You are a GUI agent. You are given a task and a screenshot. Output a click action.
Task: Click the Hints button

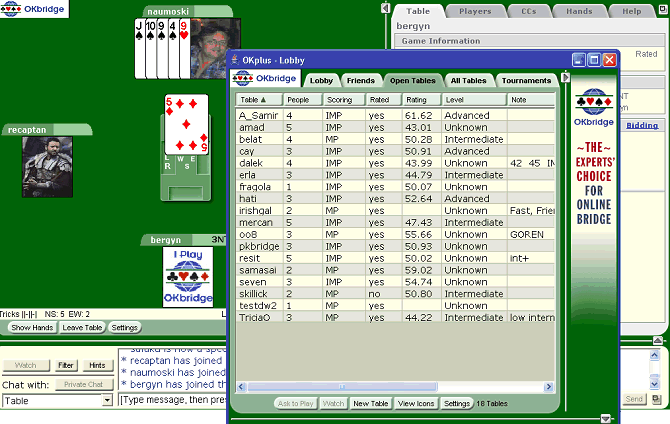click(x=97, y=365)
